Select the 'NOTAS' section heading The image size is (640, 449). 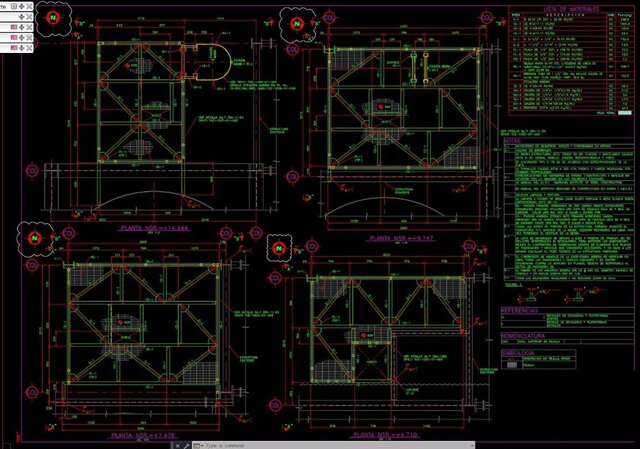(512, 141)
